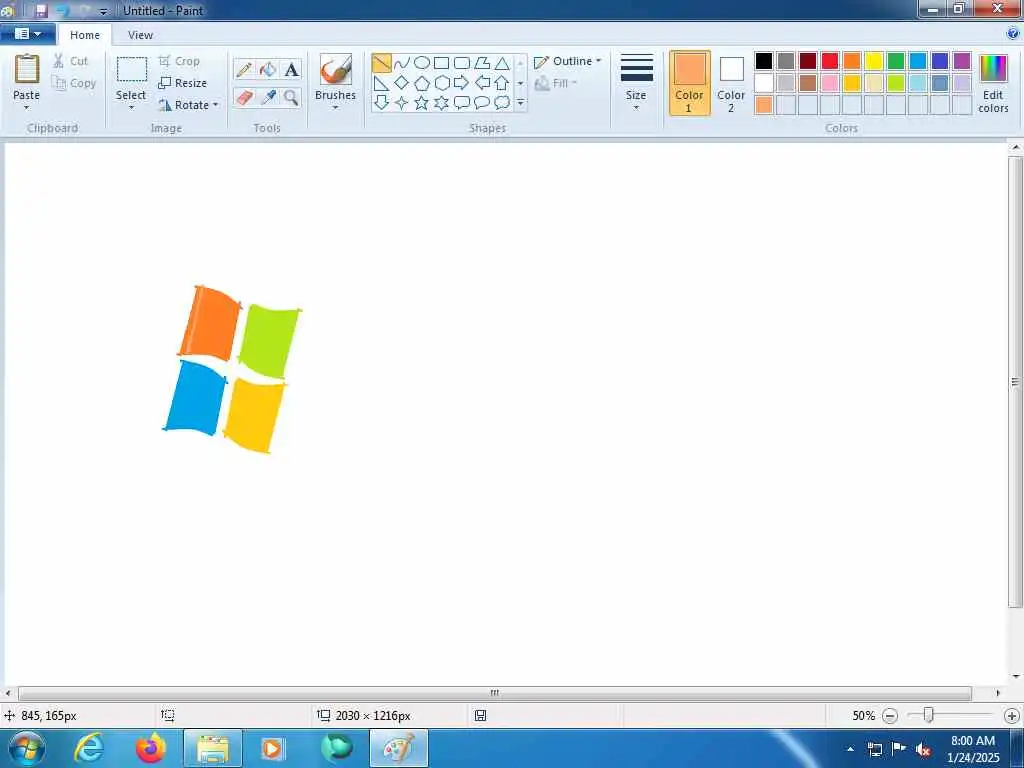The height and width of the screenshot is (768, 1024).
Task: Expand the Brushes dropdown arrow
Action: coord(336,108)
